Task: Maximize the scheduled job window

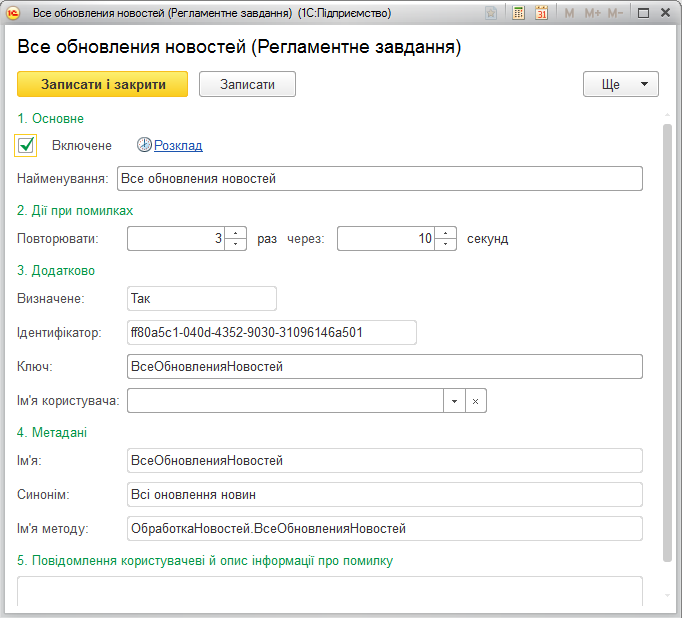Action: (x=643, y=13)
